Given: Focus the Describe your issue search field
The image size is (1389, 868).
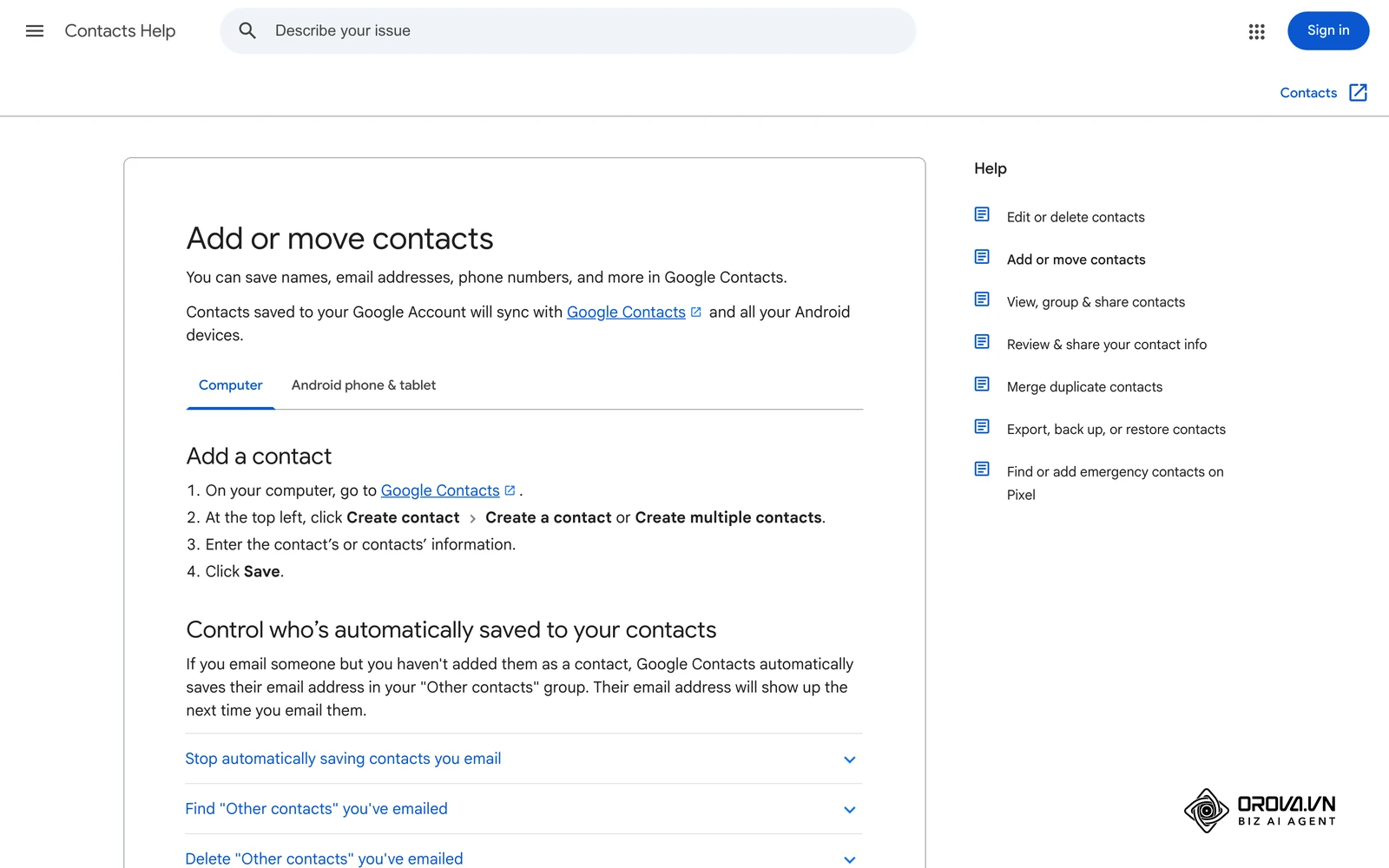Looking at the screenshot, I should [568, 31].
